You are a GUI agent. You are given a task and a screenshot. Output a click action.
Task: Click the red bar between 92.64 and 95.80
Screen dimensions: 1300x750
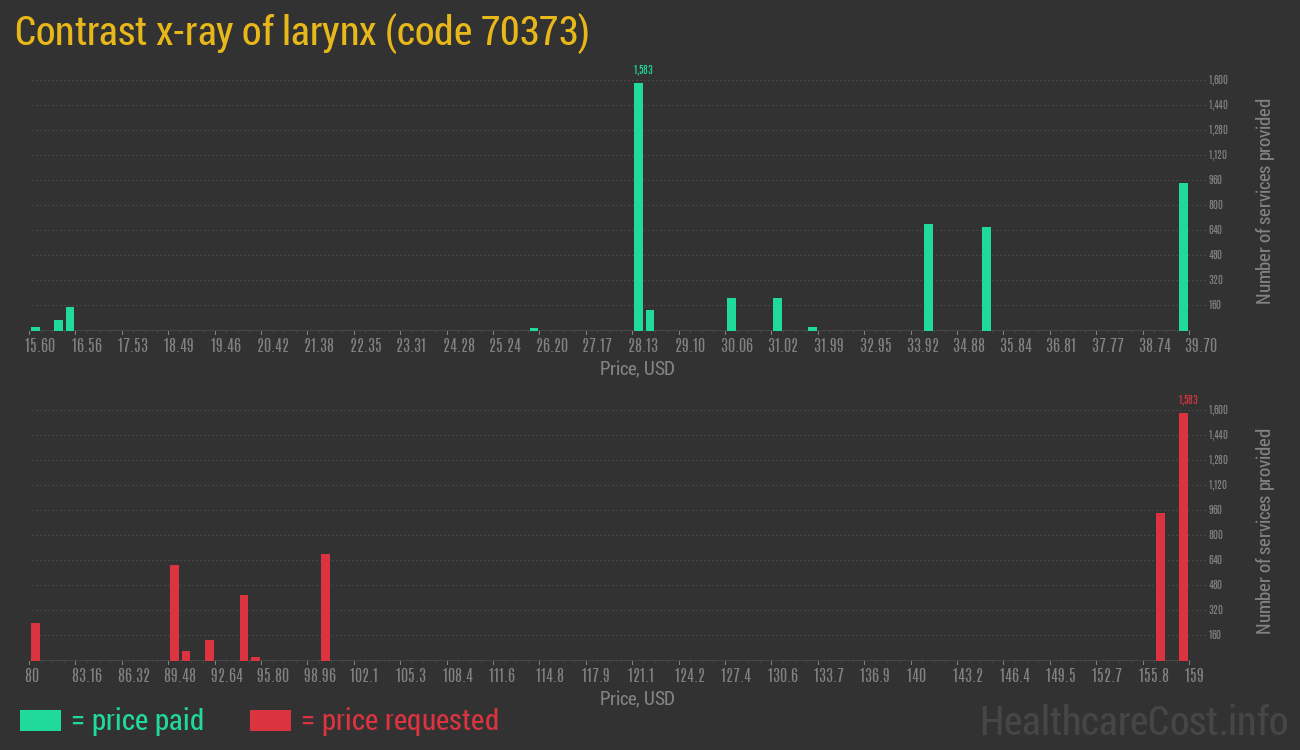click(x=244, y=627)
